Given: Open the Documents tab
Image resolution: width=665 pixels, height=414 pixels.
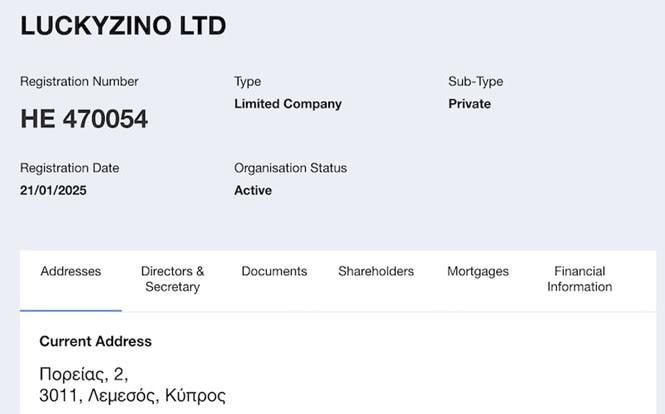Looking at the screenshot, I should coord(274,271).
